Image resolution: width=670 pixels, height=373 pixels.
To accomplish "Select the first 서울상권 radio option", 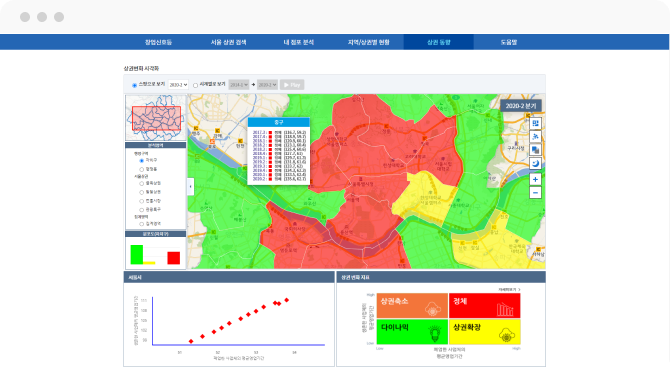I will tap(141, 184).
